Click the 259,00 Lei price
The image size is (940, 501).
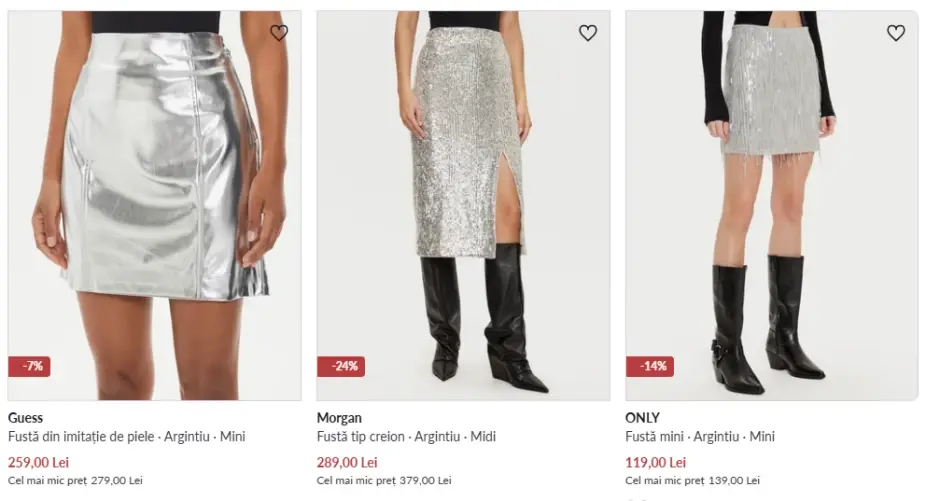point(38,462)
